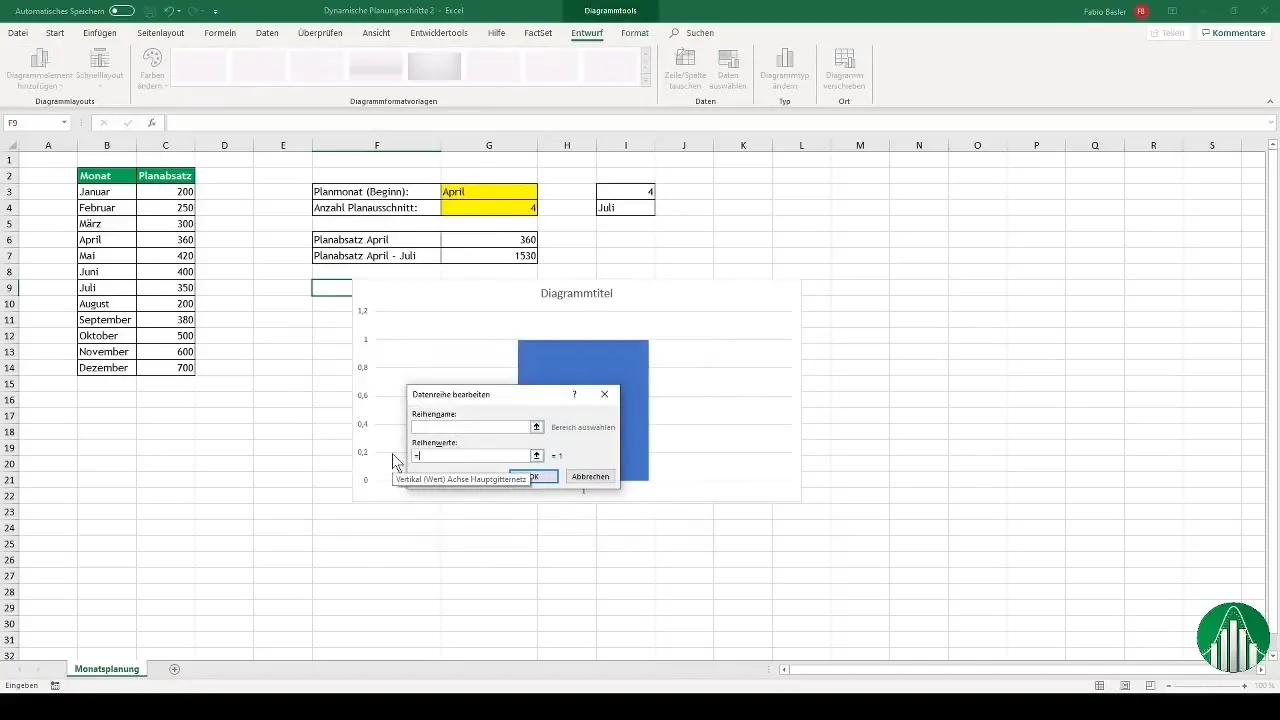Switch to Normal view icon
Screen dimensions: 1280x720
(1100, 686)
